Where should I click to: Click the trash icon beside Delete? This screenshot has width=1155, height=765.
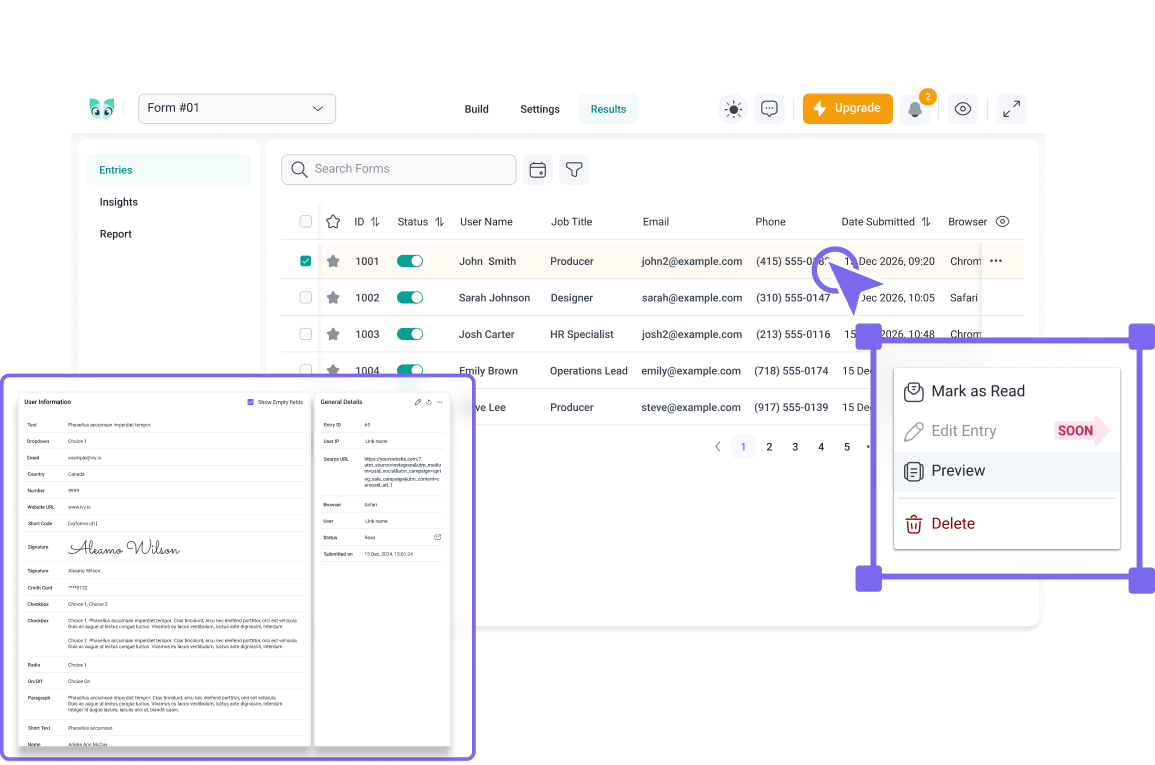pyautogui.click(x=913, y=524)
